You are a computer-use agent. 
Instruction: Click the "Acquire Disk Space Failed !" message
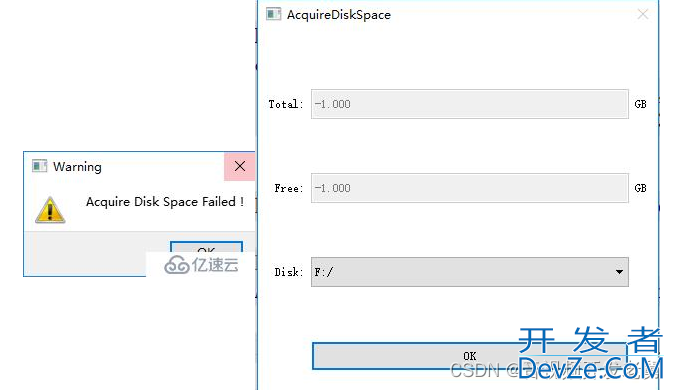click(x=165, y=202)
